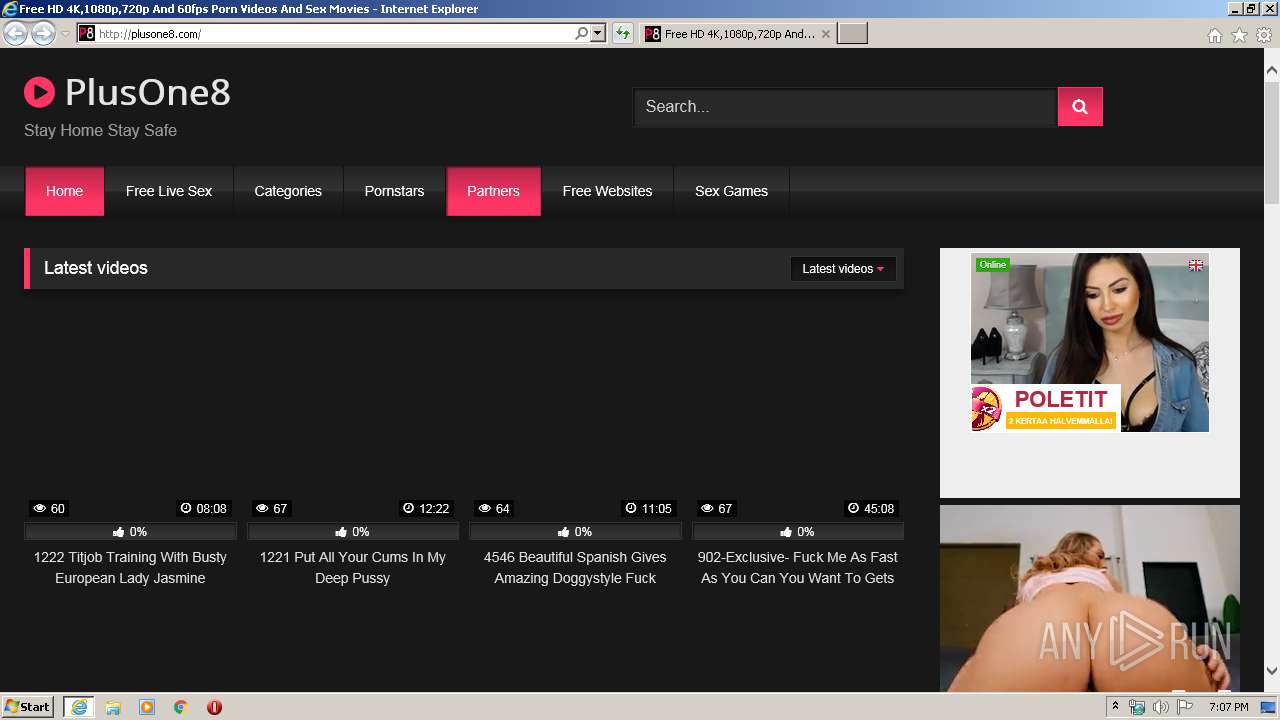
Task: Open Favorites star icon
Action: coord(1239,35)
